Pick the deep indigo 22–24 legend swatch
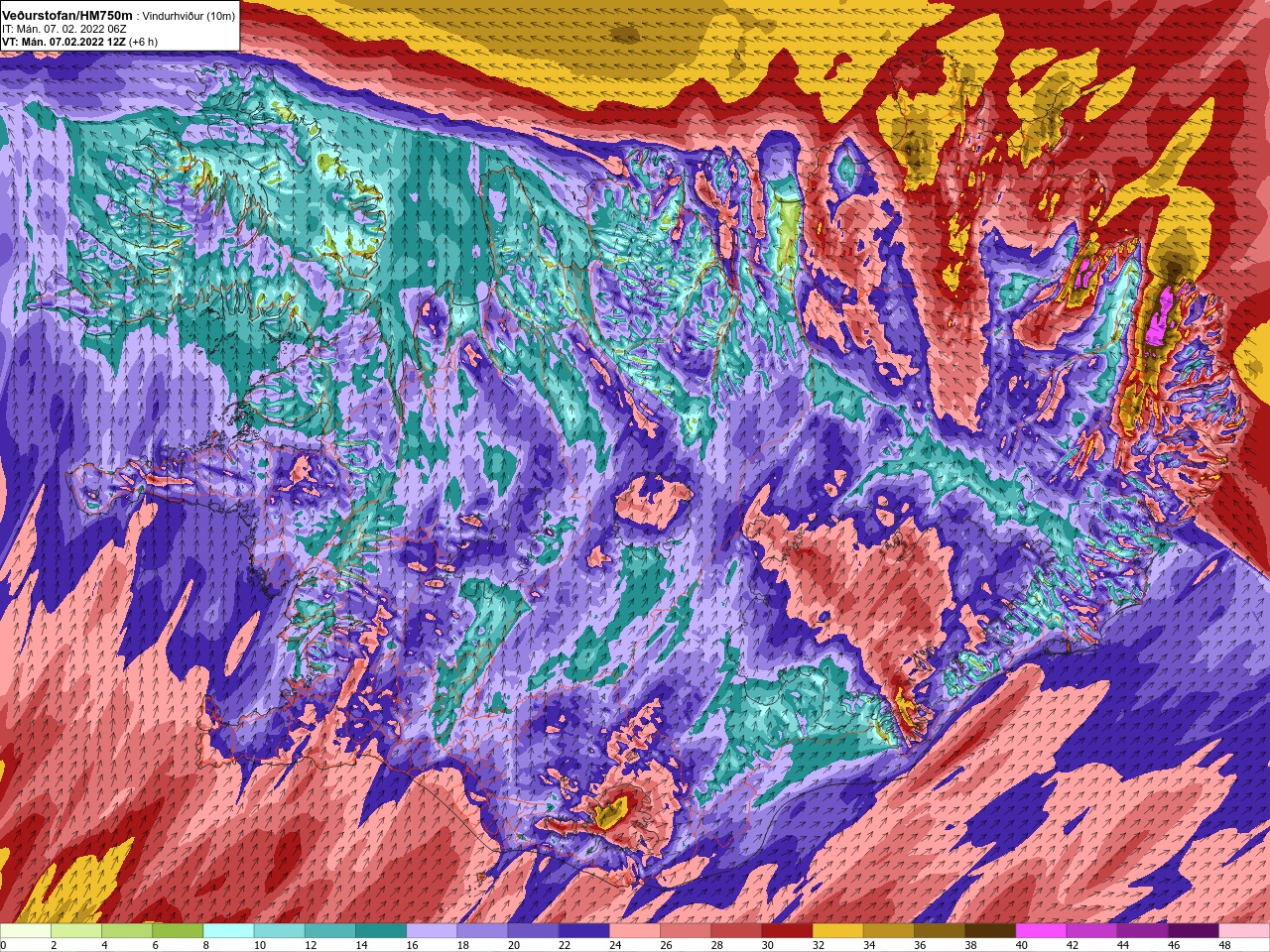Viewport: 1270px width, 952px height. click(583, 931)
